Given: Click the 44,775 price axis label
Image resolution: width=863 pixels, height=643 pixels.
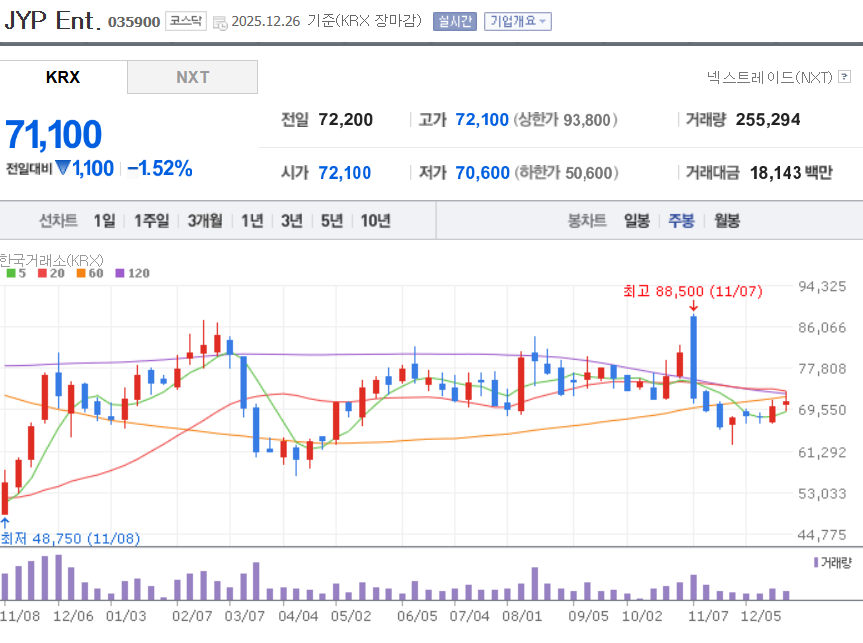Looking at the screenshot, I should click(x=822, y=535).
